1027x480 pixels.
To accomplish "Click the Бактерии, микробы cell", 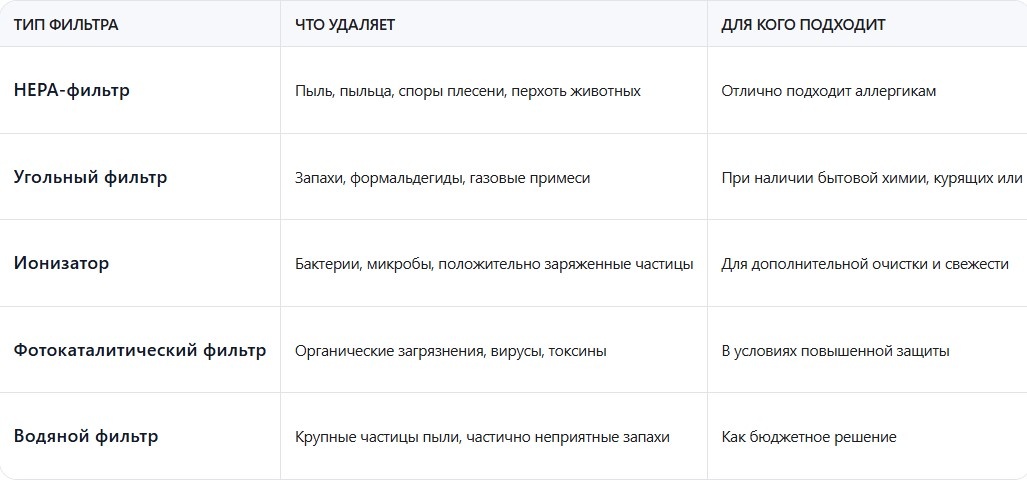I will pyautogui.click(x=494, y=265).
